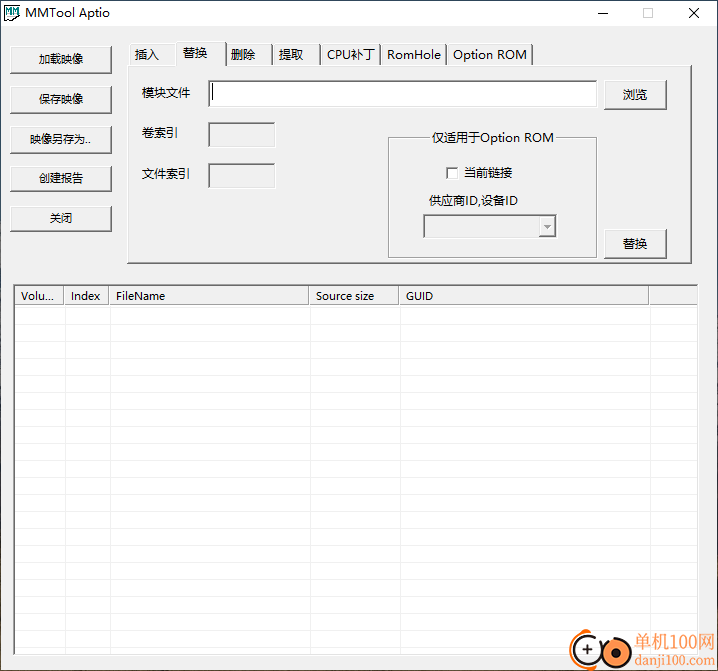Screen dimensions: 718x671
Task: Click the 关闭 button
Action: pyautogui.click(x=61, y=218)
